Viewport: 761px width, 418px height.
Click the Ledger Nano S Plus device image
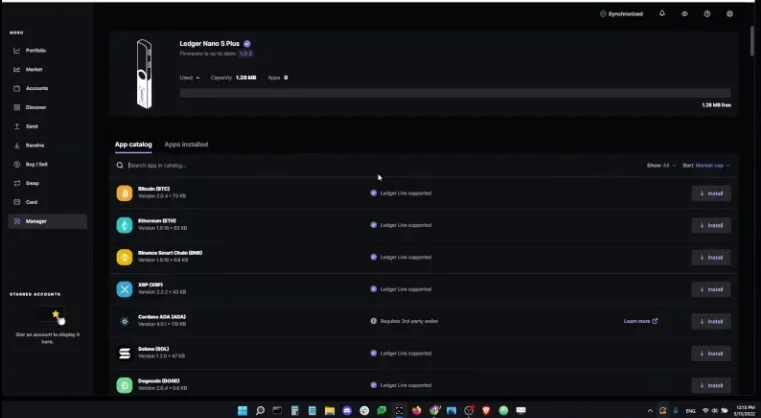click(x=144, y=74)
